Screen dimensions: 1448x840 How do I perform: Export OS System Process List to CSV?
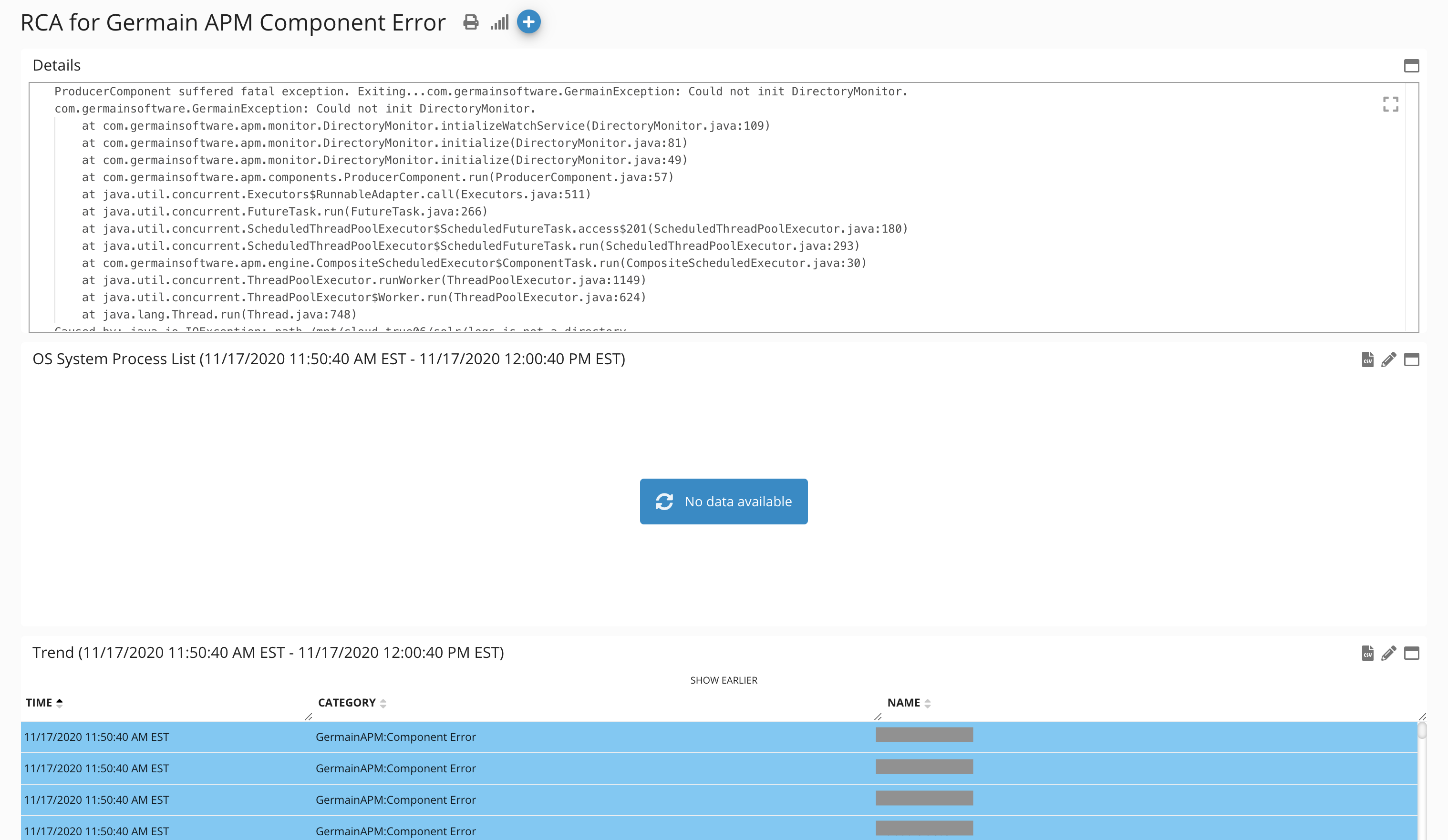(x=1367, y=359)
